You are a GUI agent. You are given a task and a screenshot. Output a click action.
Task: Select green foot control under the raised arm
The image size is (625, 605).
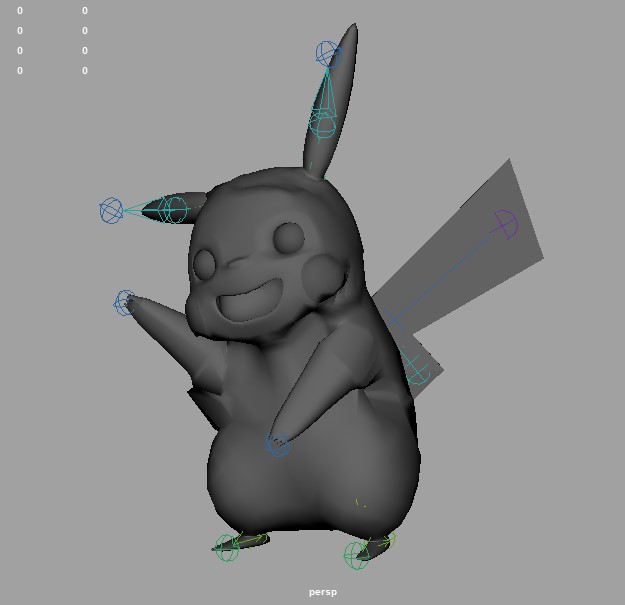tap(227, 548)
